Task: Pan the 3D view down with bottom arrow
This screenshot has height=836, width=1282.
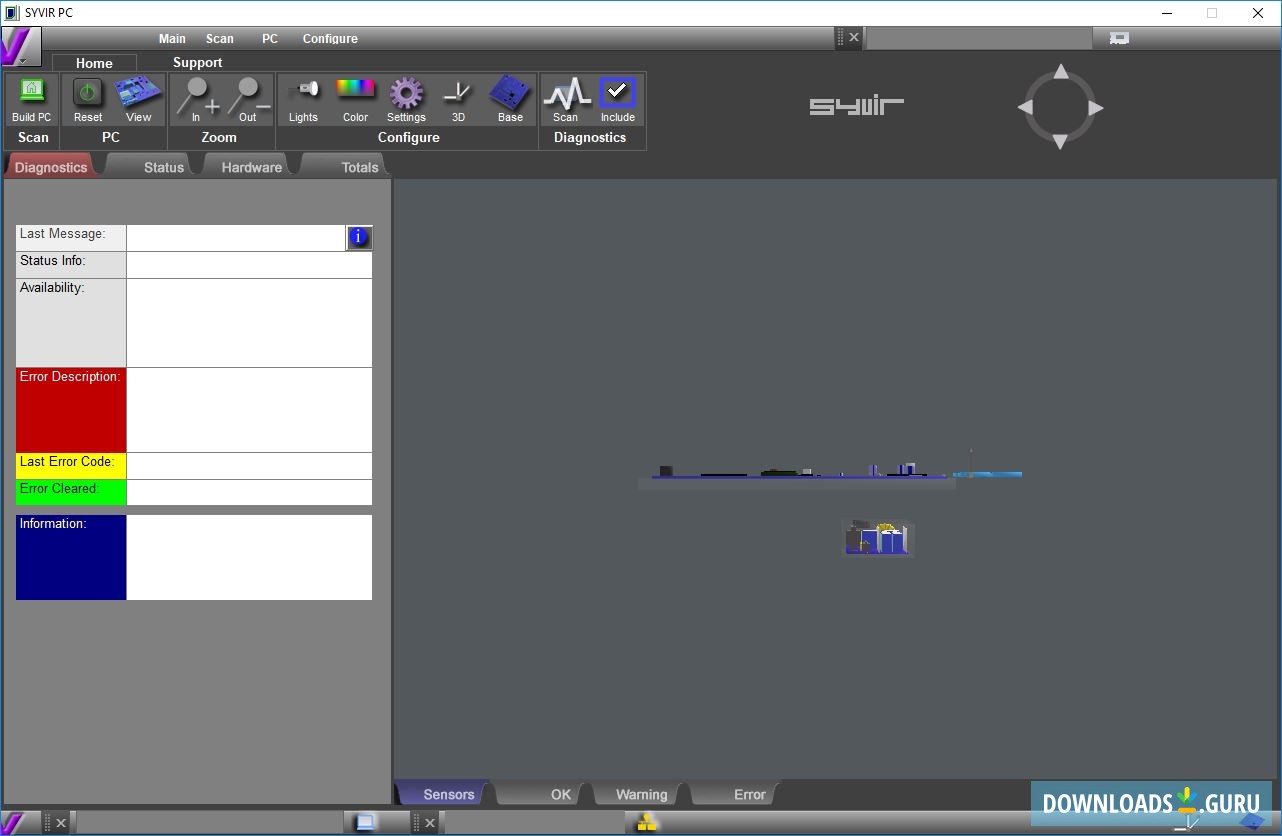Action: 1061,143
